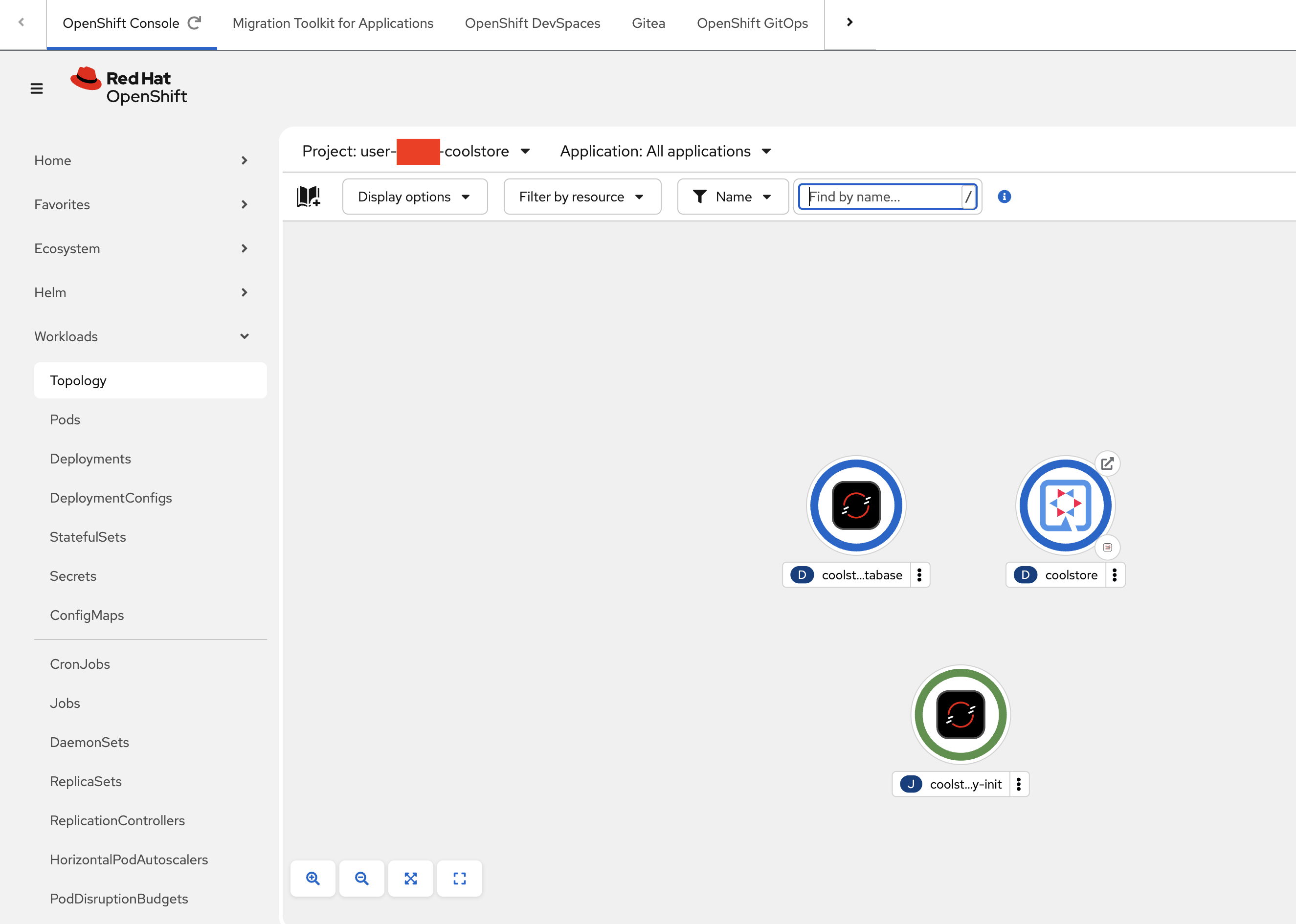Click the zoom in magnifier button
The height and width of the screenshot is (924, 1296).
pos(313,879)
